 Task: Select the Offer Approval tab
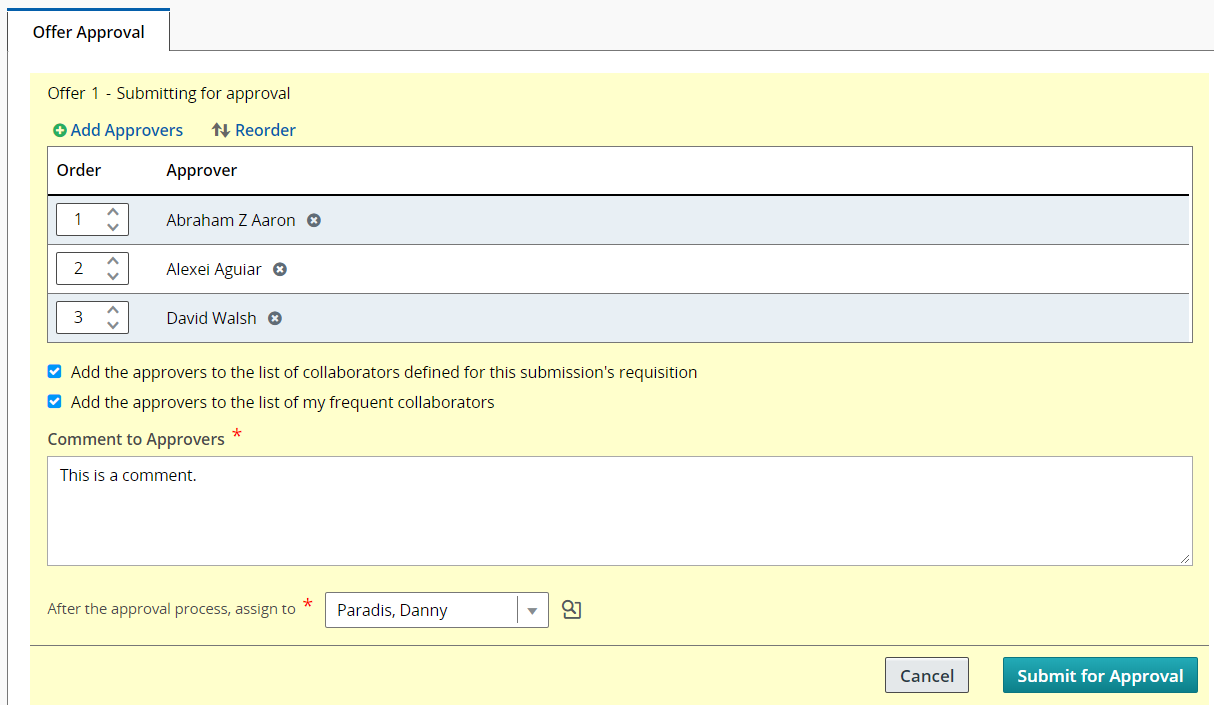[89, 32]
